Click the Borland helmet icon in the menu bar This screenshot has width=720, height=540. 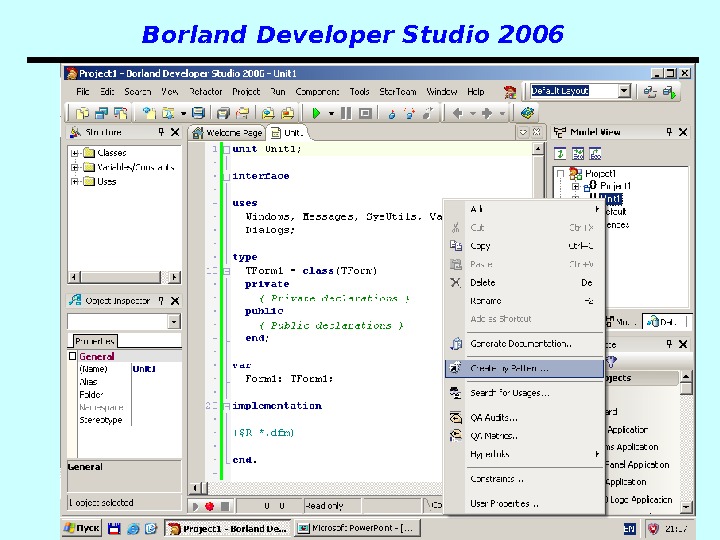point(510,92)
